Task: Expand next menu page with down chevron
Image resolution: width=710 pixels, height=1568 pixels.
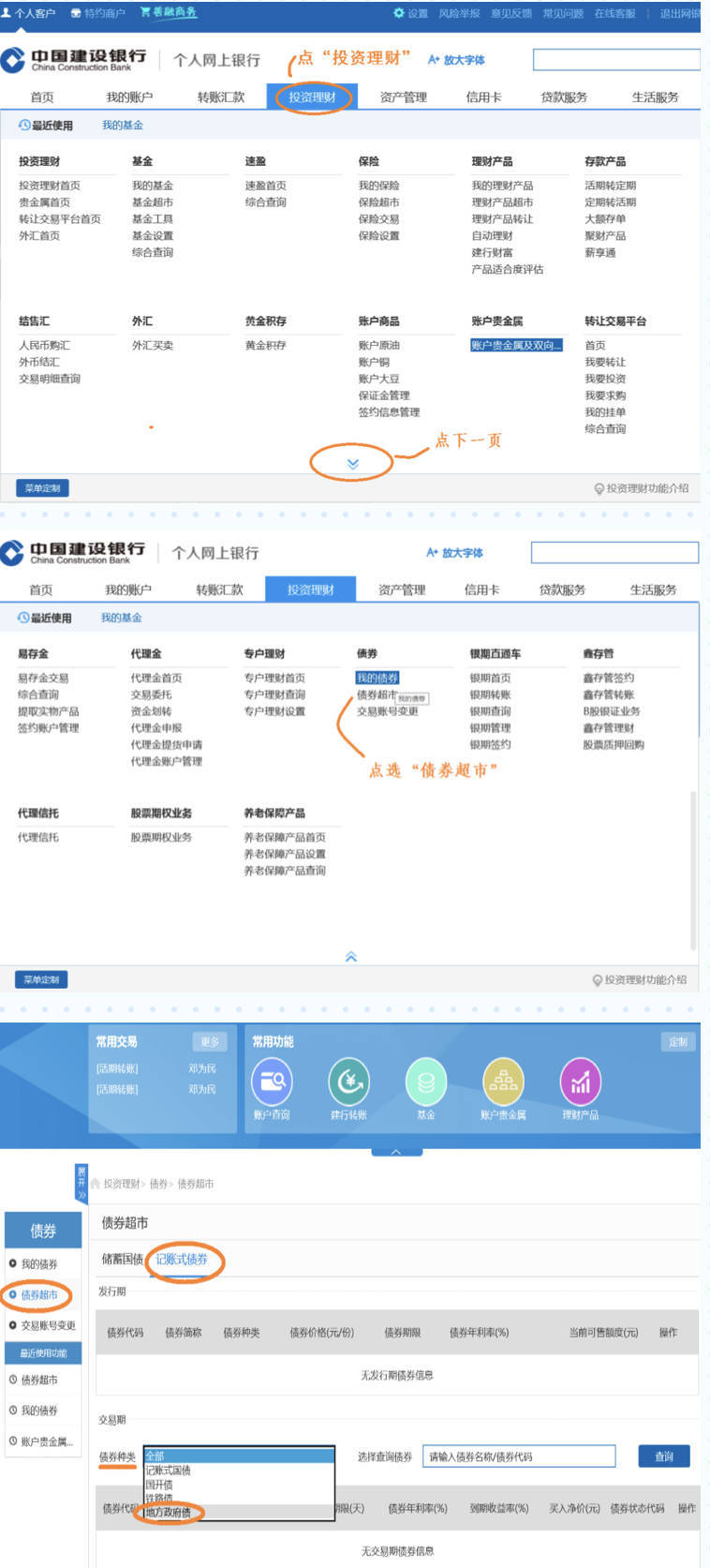Action: click(x=352, y=464)
